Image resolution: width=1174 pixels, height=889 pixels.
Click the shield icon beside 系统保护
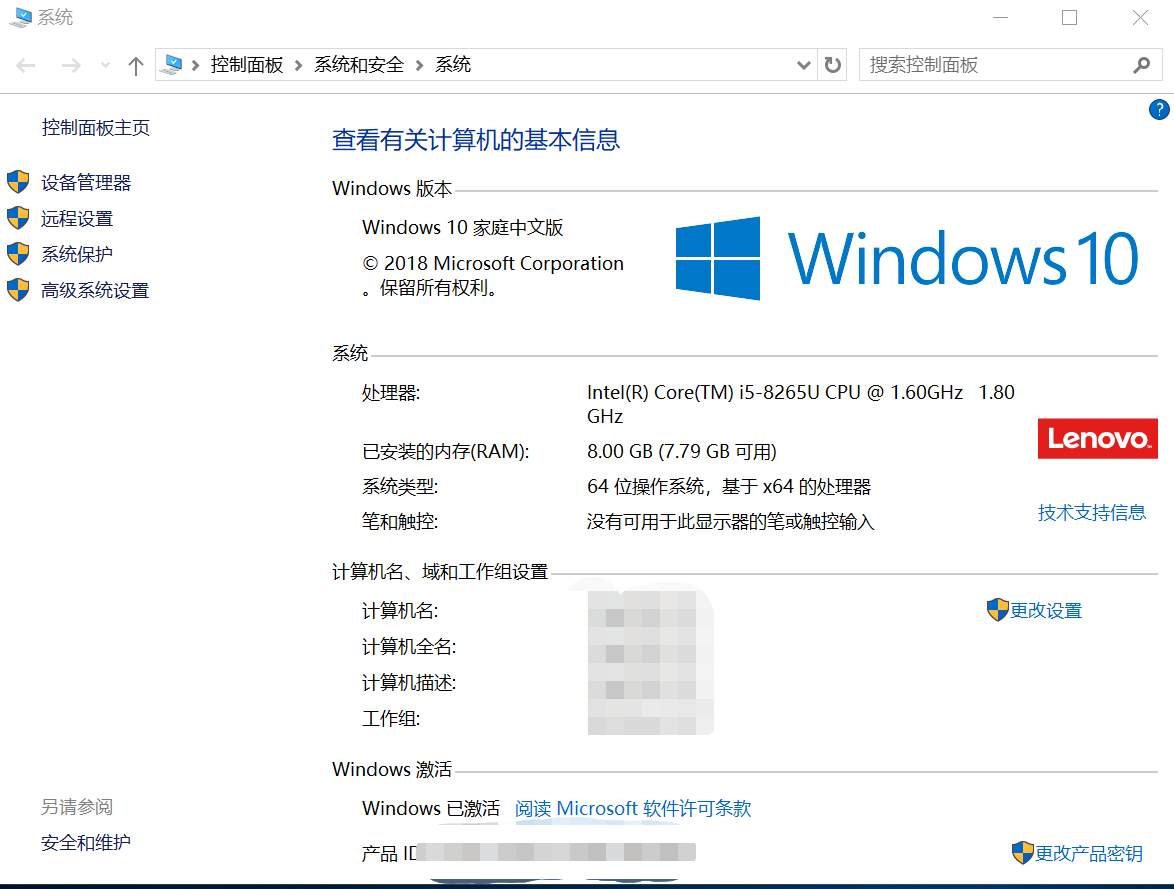pyautogui.click(x=18, y=254)
